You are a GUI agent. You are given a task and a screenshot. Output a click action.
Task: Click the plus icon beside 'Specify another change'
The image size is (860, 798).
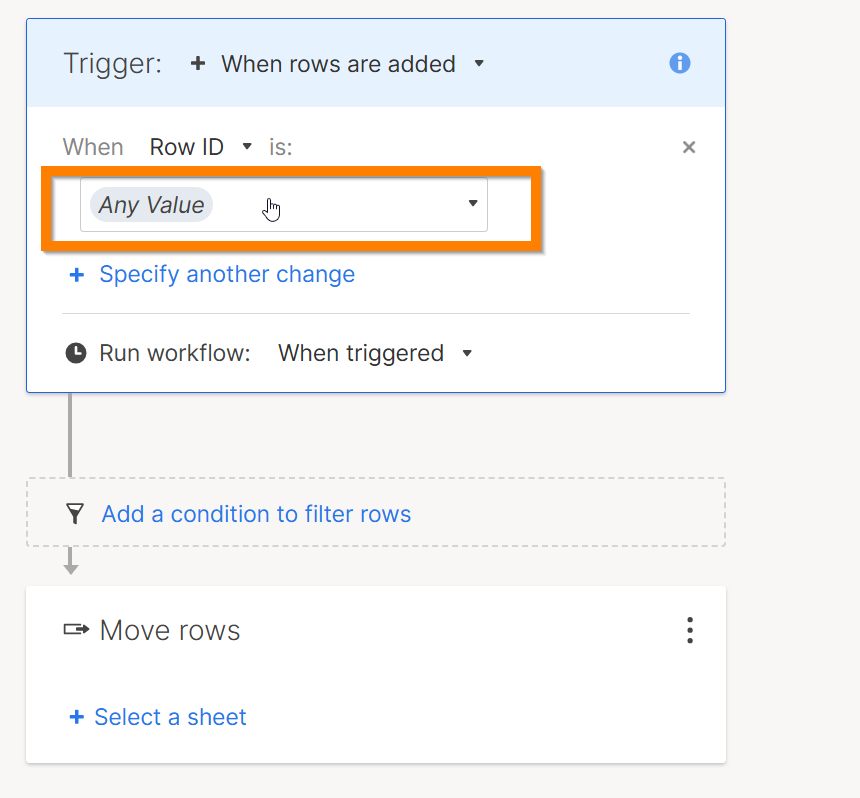point(77,275)
